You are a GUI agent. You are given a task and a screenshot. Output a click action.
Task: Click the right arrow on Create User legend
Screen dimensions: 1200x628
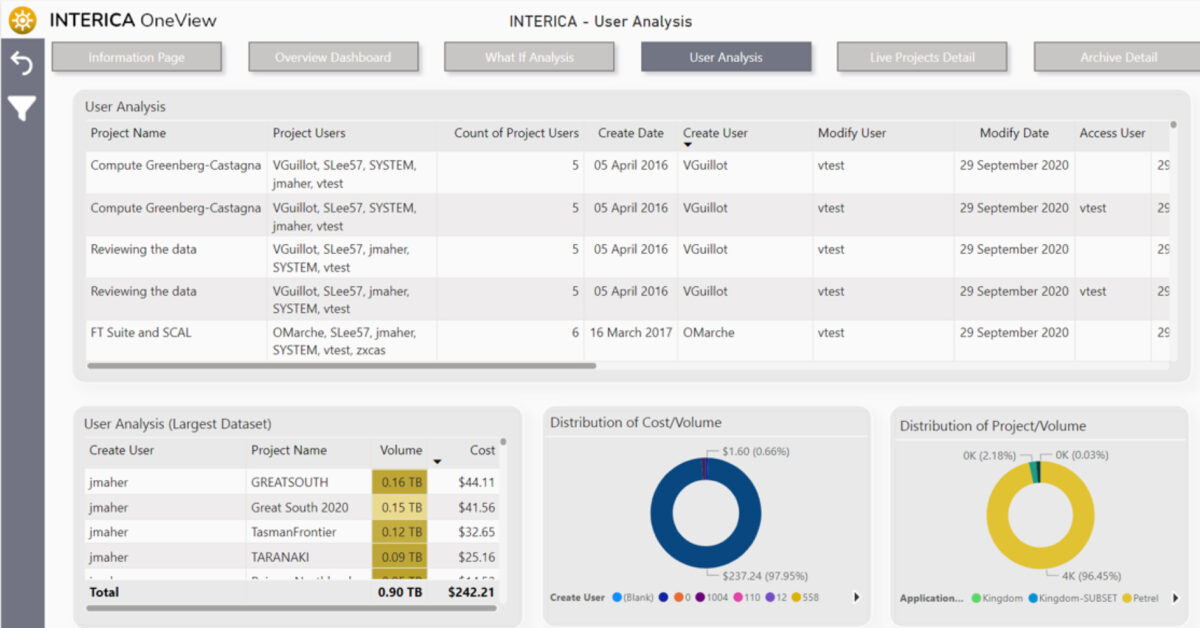(x=857, y=597)
